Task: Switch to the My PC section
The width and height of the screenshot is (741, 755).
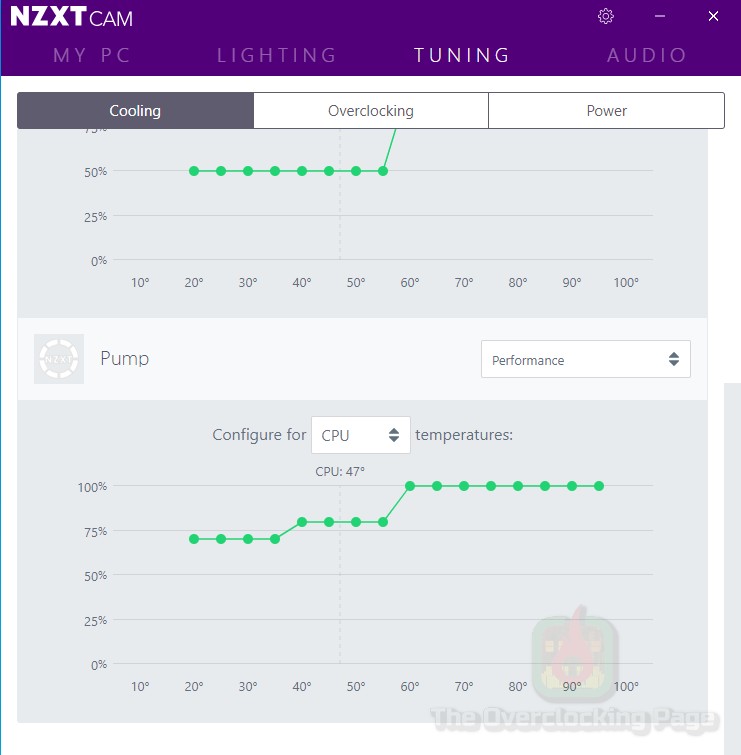Action: coord(92,55)
